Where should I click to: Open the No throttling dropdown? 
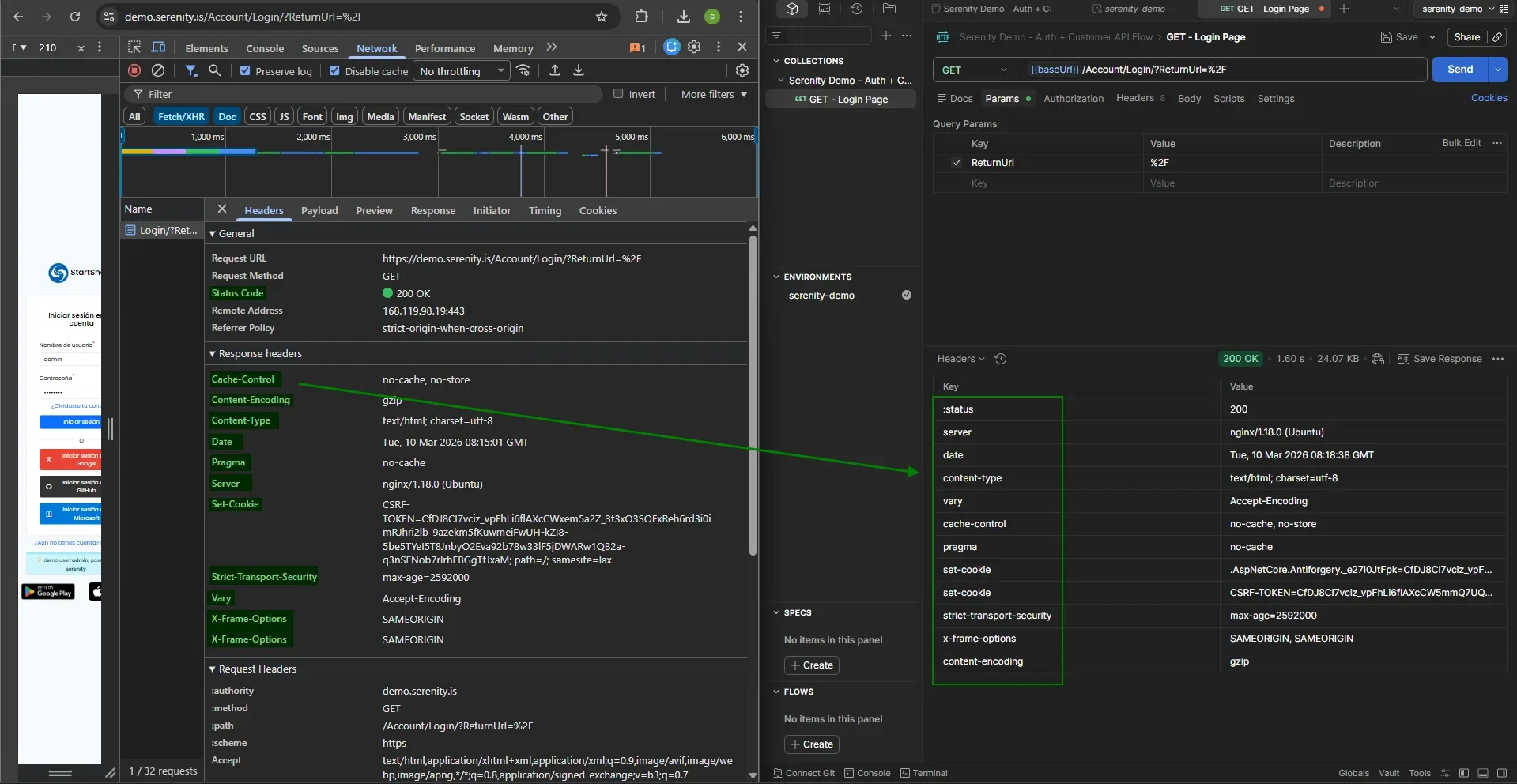pyautogui.click(x=461, y=70)
